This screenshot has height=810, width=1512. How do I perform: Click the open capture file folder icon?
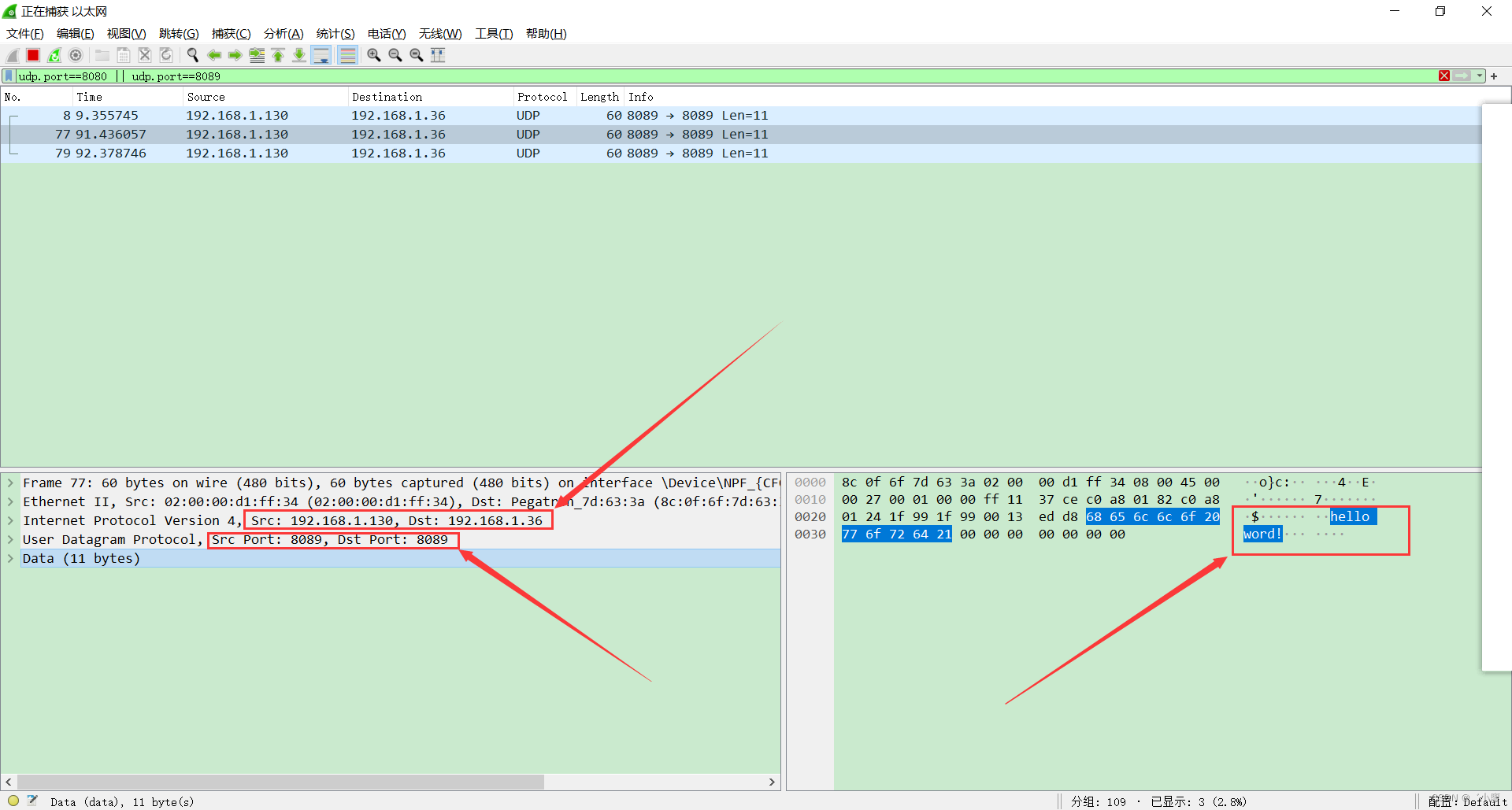pyautogui.click(x=102, y=55)
